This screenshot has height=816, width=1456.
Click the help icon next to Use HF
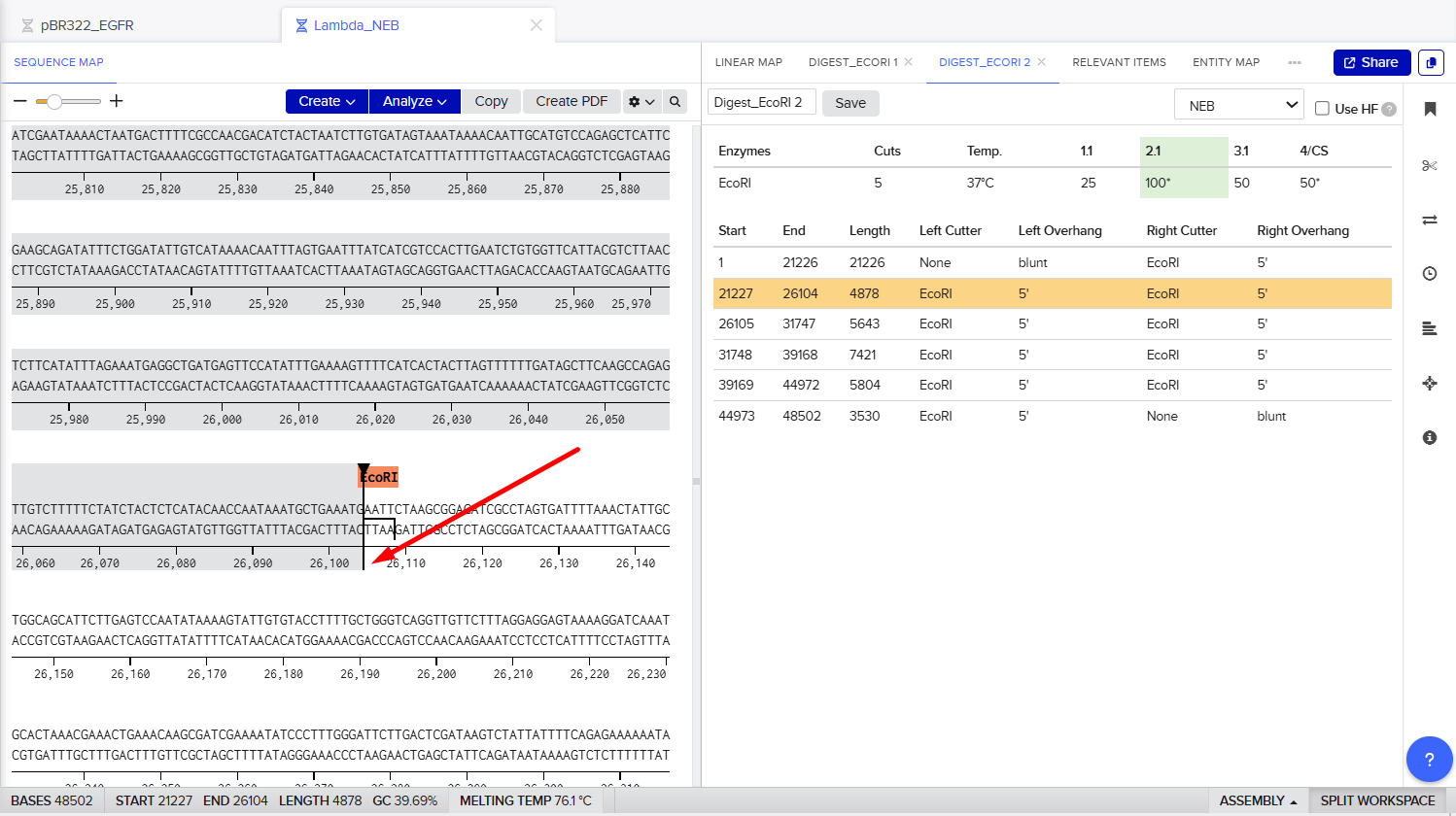[1389, 109]
